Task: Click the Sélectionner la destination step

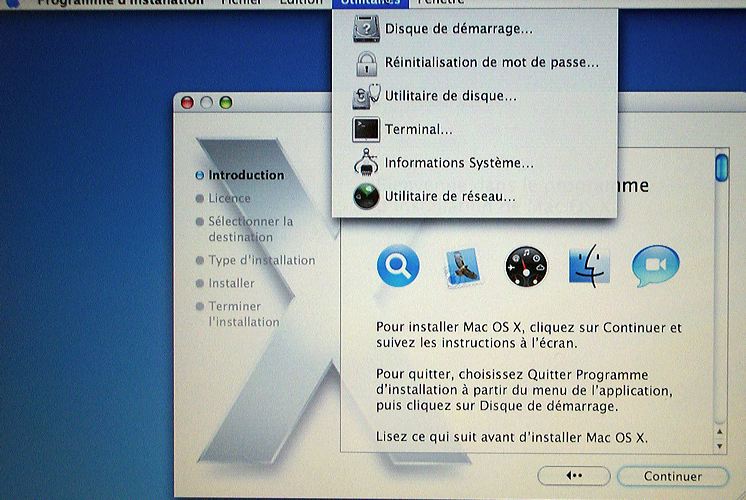Action: [x=245, y=229]
